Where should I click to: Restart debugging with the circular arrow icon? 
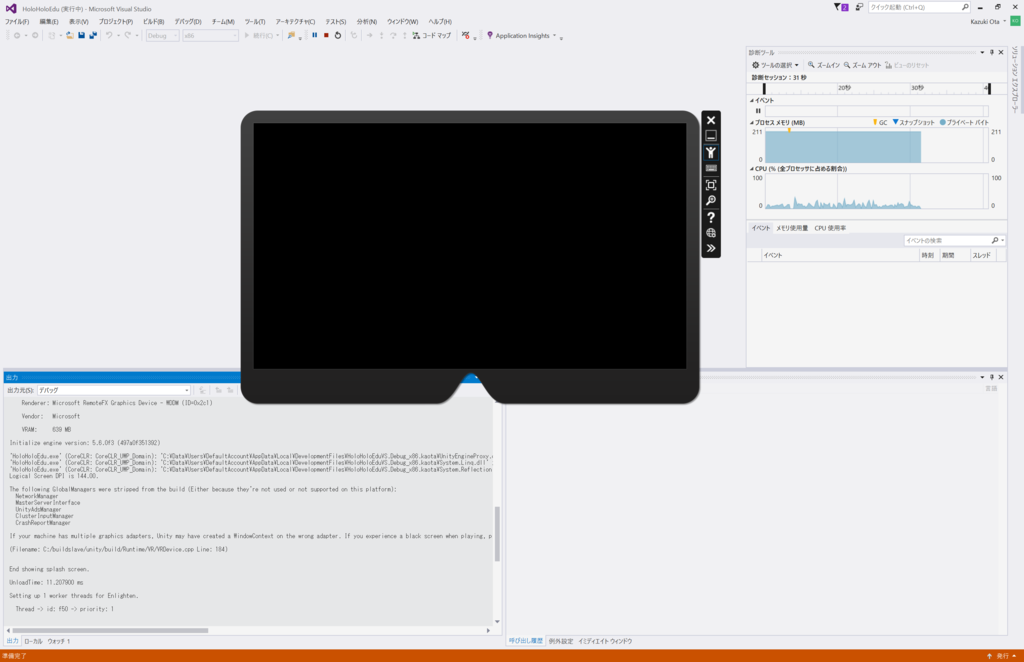click(338, 35)
